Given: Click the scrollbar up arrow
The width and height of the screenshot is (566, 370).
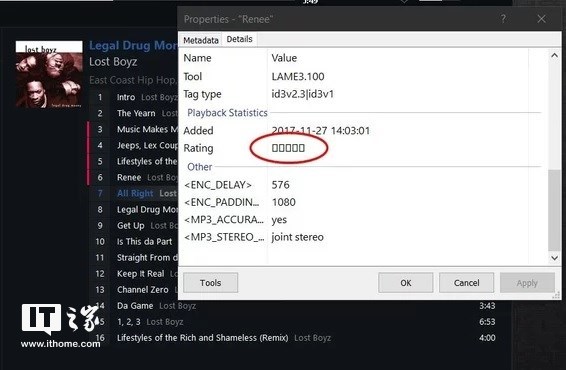Looking at the screenshot, I should click(x=554, y=56).
